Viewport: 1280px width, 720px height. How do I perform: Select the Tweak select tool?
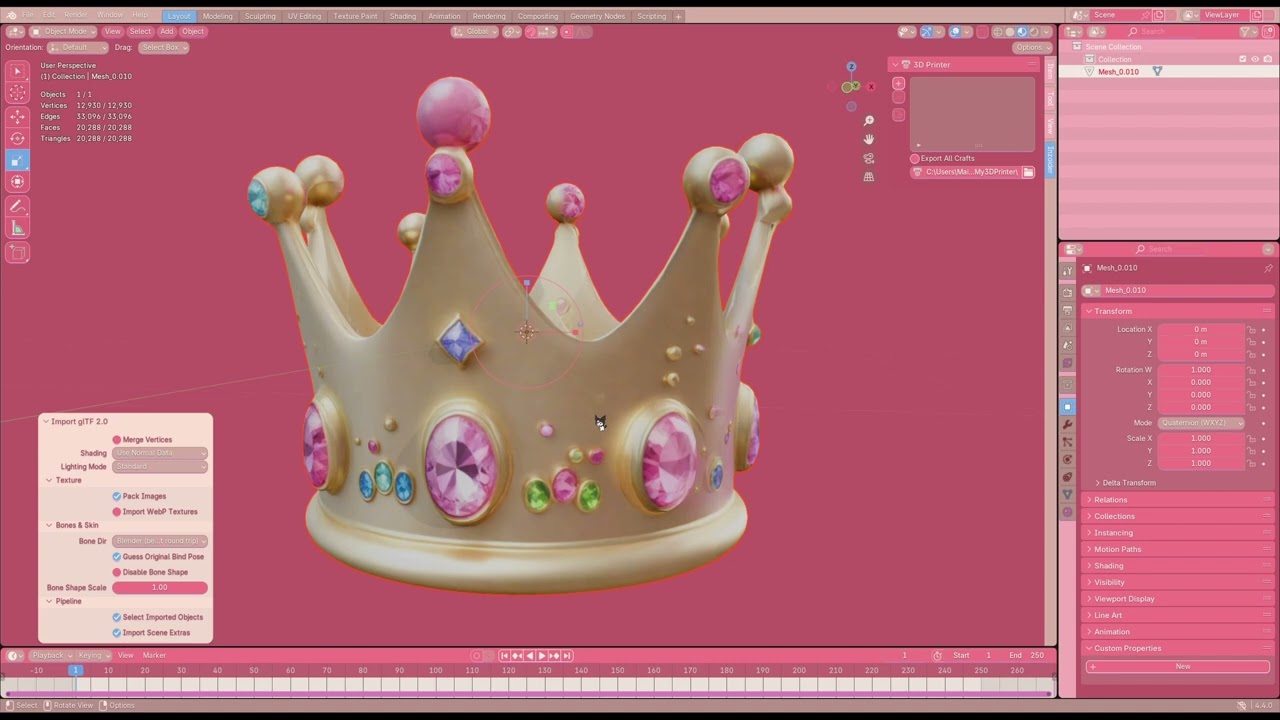(x=17, y=71)
